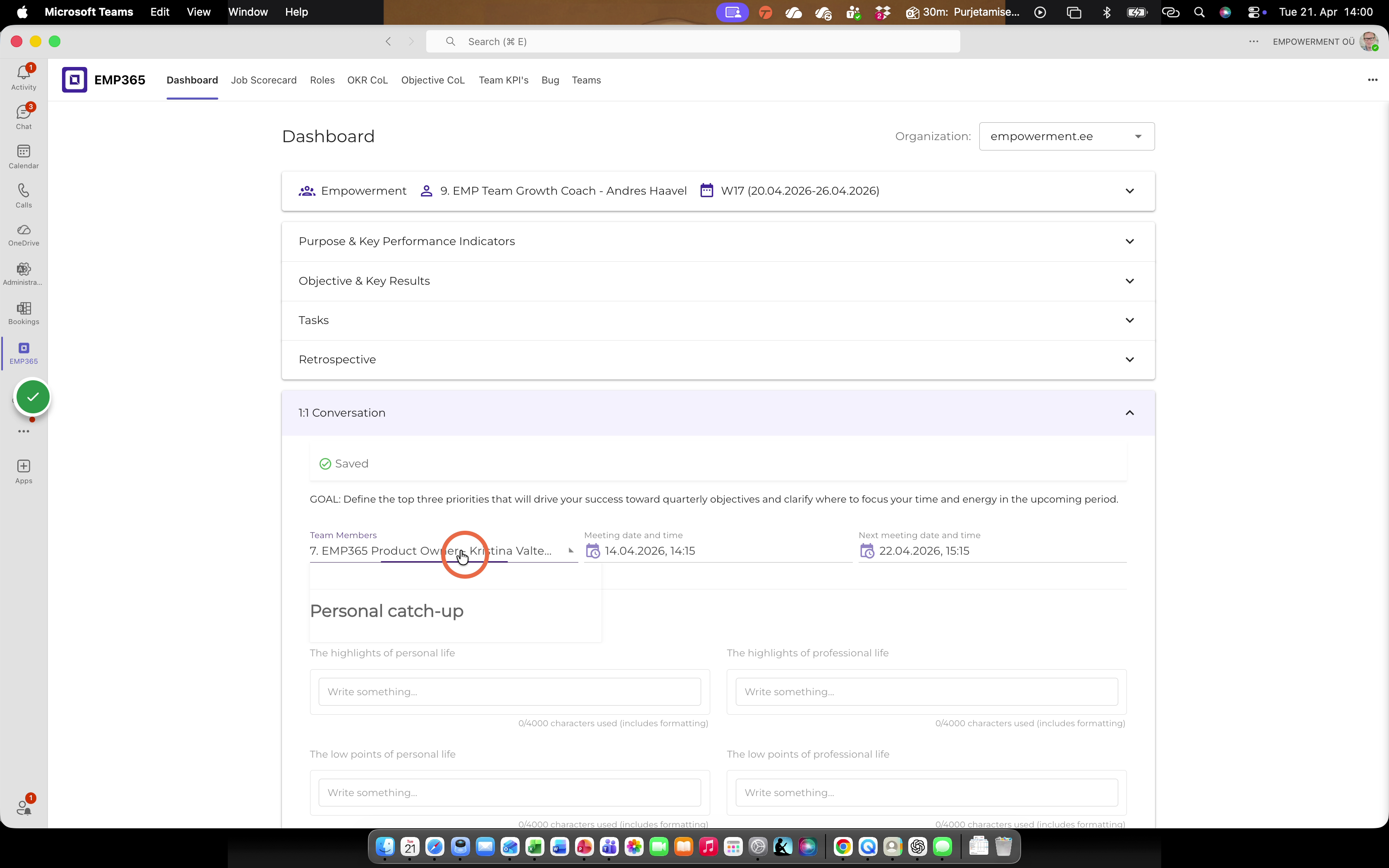Expand the Tasks section
The height and width of the screenshot is (868, 1389).
pyautogui.click(x=718, y=320)
